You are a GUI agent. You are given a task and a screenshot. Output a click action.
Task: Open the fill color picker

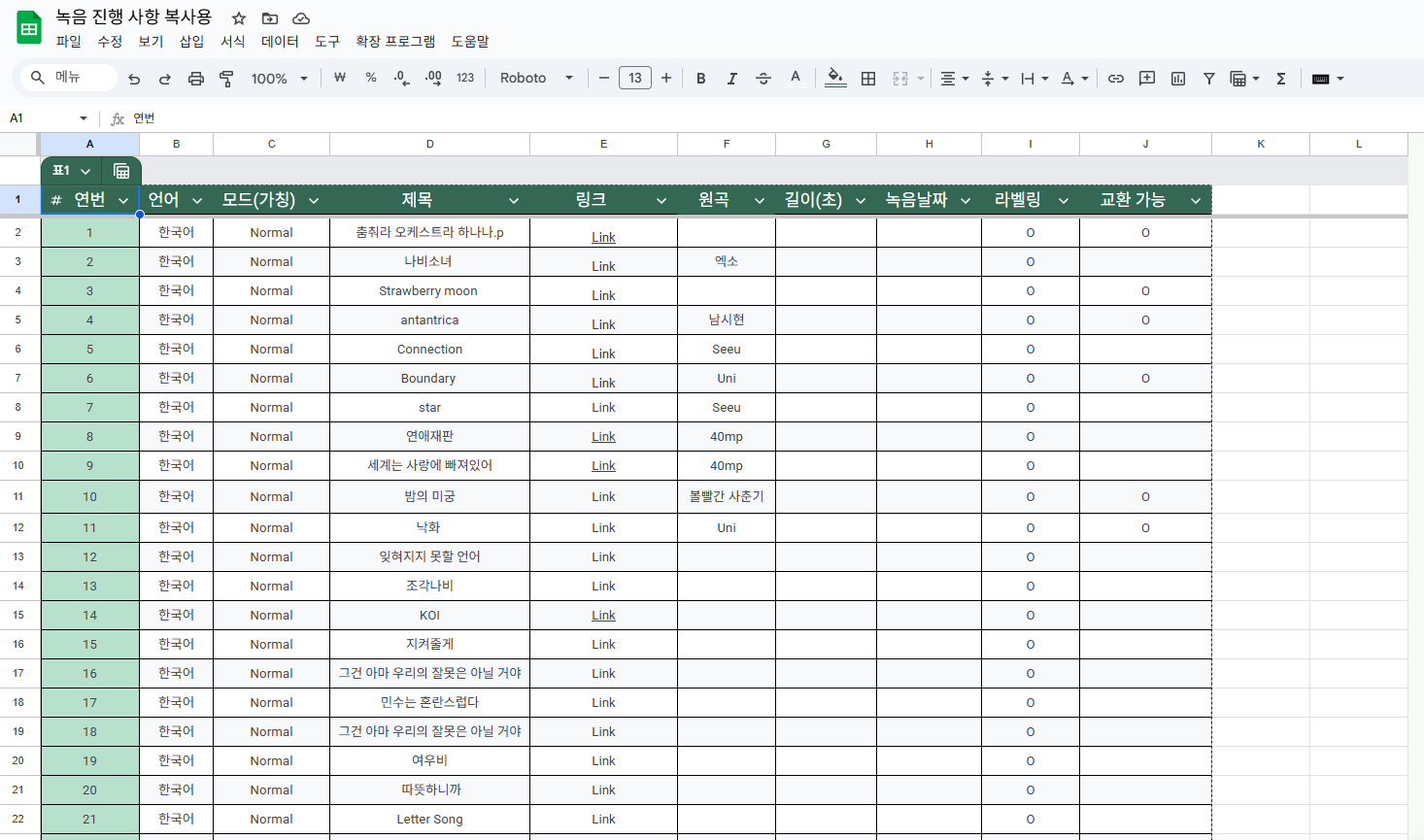[835, 79]
